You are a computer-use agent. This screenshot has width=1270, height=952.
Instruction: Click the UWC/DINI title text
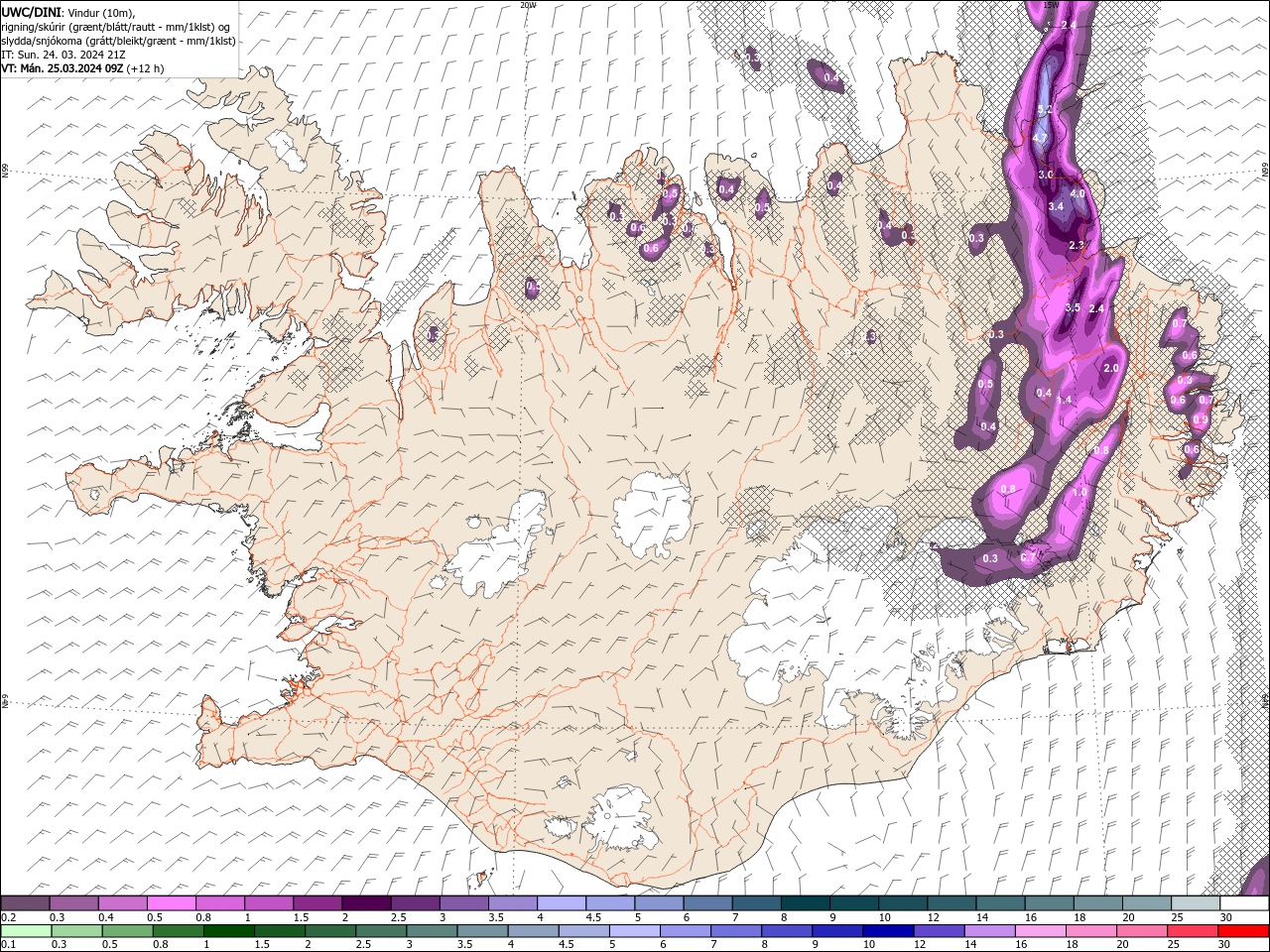click(x=31, y=12)
